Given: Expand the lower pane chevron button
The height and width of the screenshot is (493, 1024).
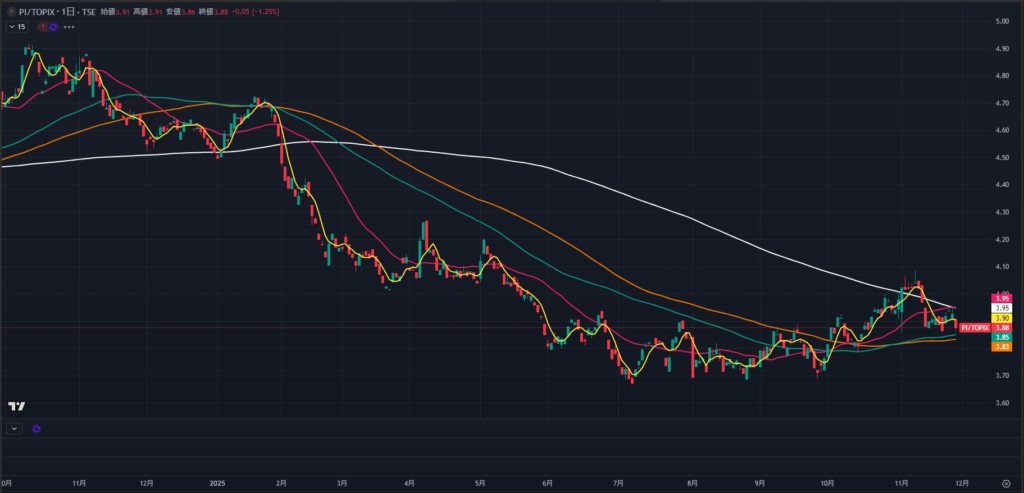Looking at the screenshot, I should click(14, 428).
